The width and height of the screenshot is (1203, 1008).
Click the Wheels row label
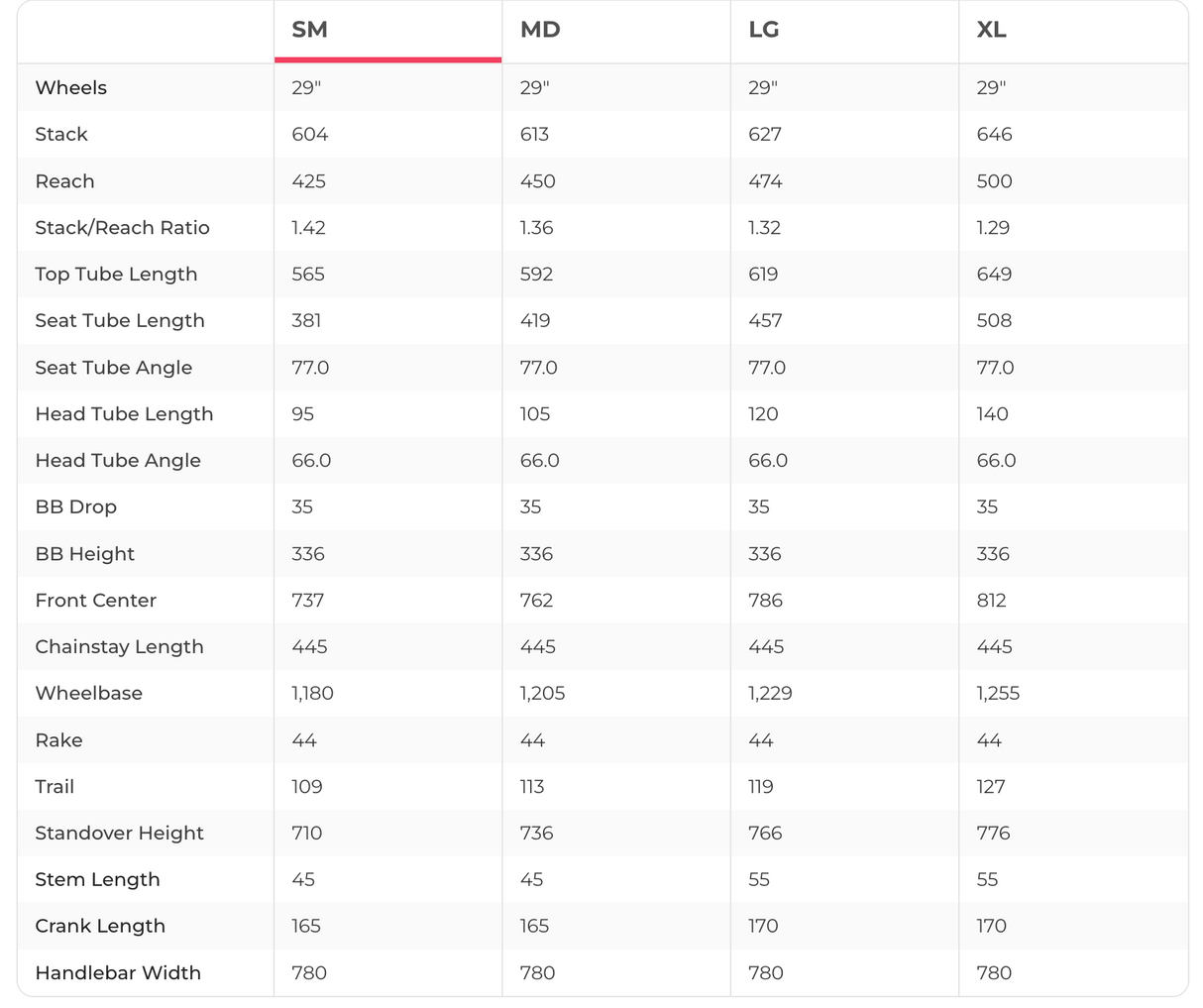(x=71, y=88)
